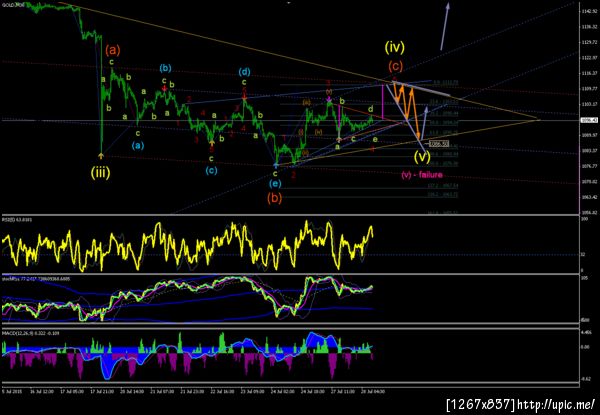Screen dimensions: 600x415
Task: Click the boxed 1086.50 target price label
Action: tap(439, 144)
